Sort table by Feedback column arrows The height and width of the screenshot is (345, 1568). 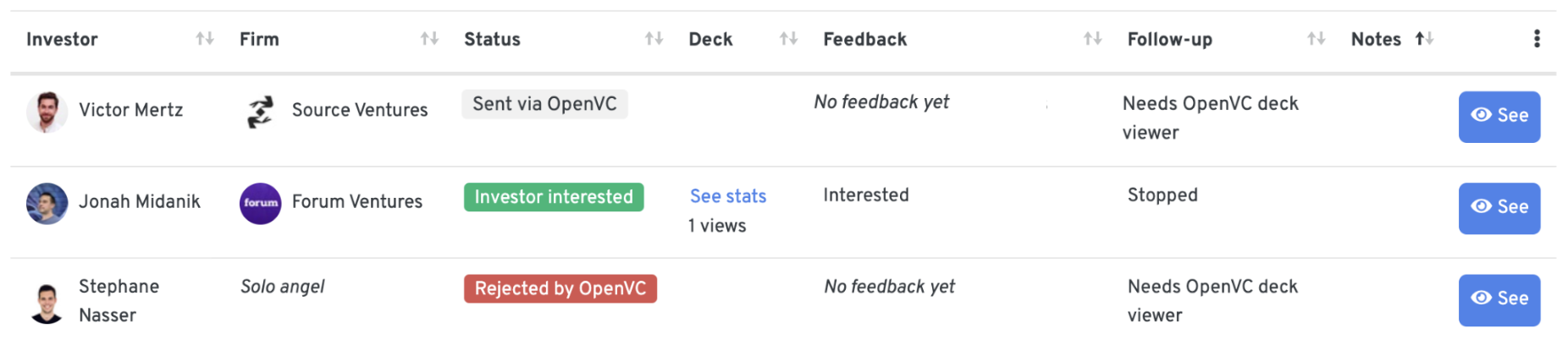click(x=1092, y=39)
